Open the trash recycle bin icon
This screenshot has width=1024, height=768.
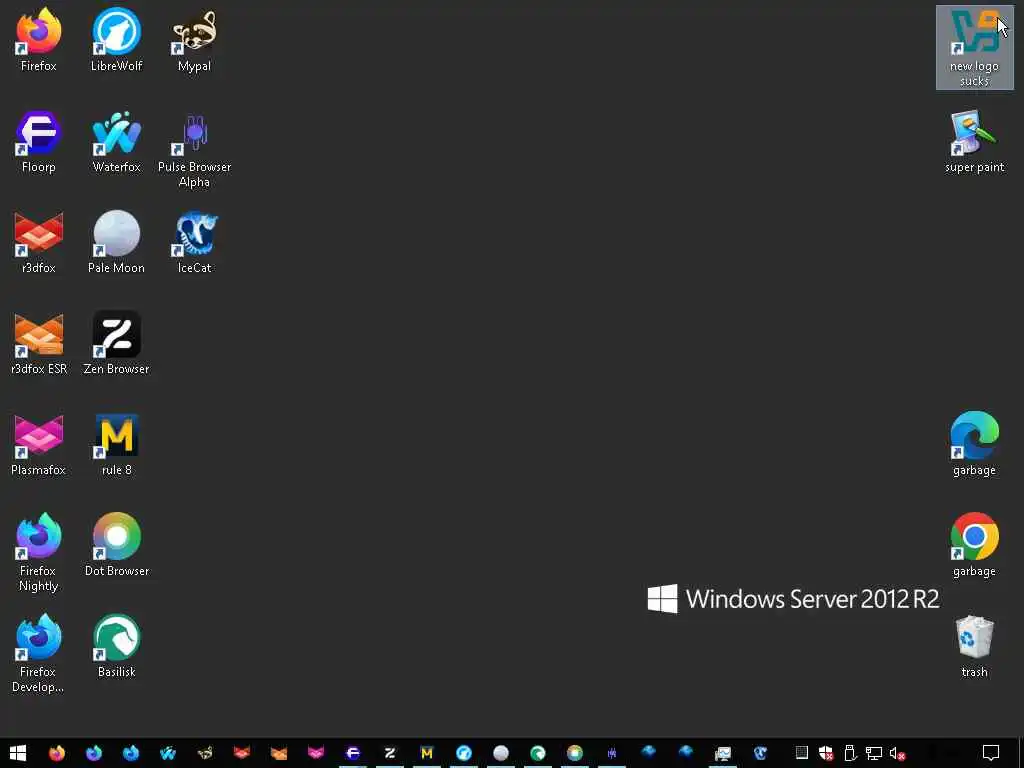[974, 646]
